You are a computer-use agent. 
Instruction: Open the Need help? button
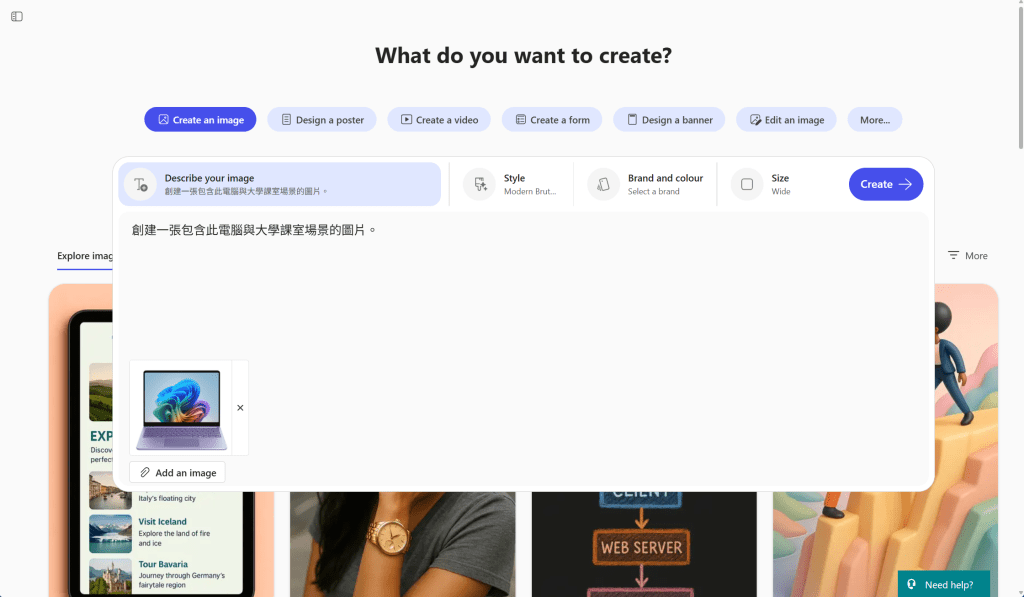[944, 584]
